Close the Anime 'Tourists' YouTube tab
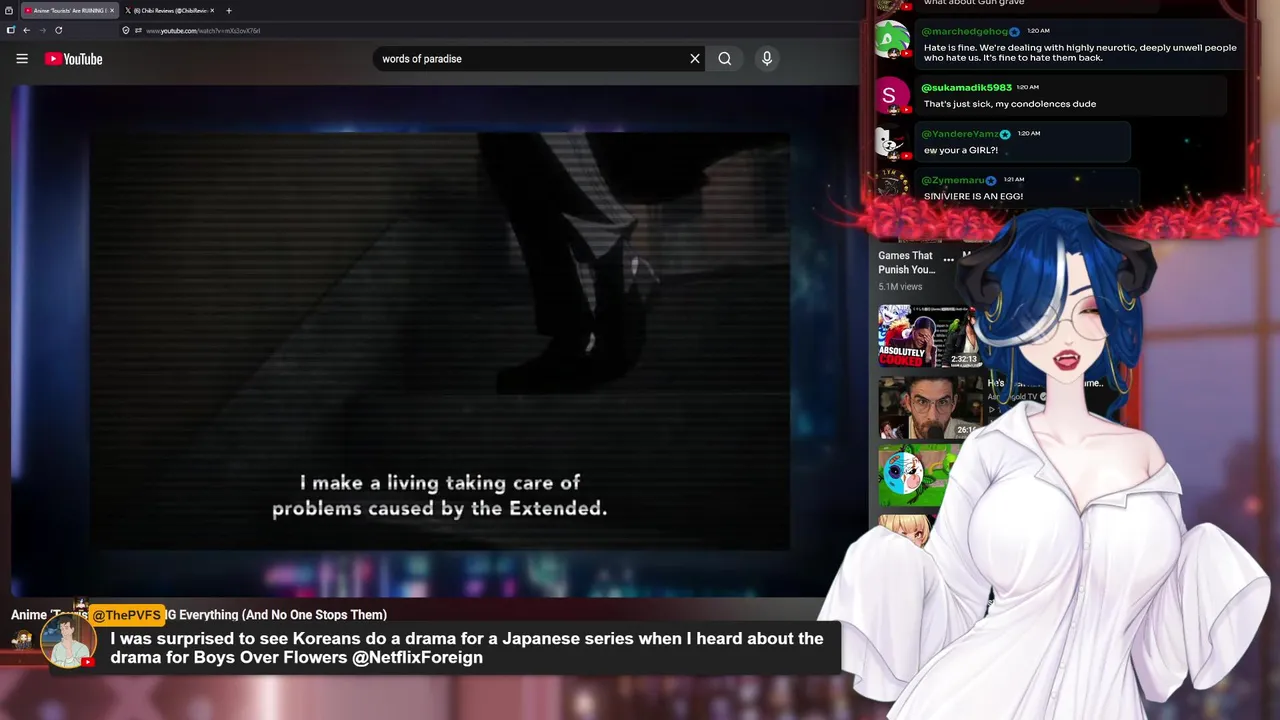This screenshot has height=720, width=1280. (x=112, y=10)
